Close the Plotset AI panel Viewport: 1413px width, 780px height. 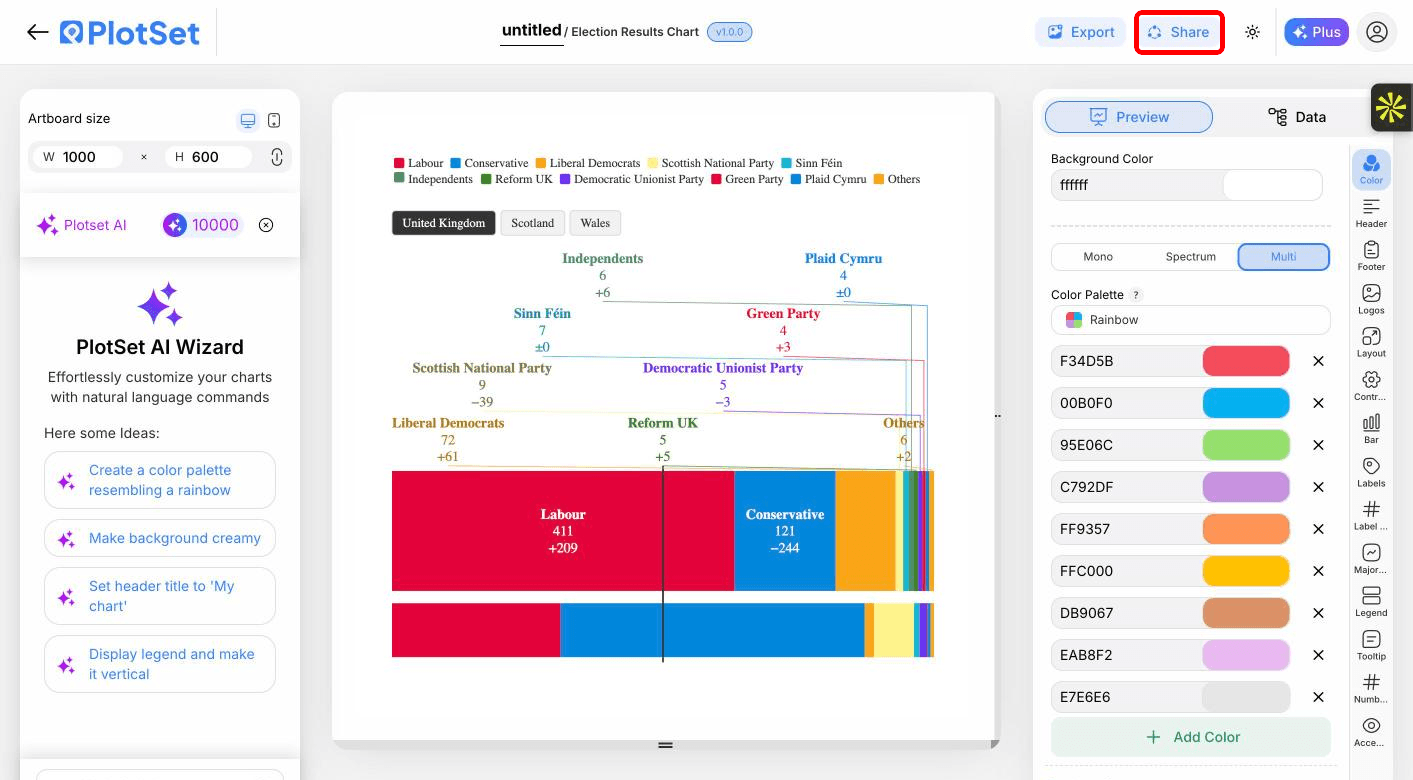tap(266, 225)
